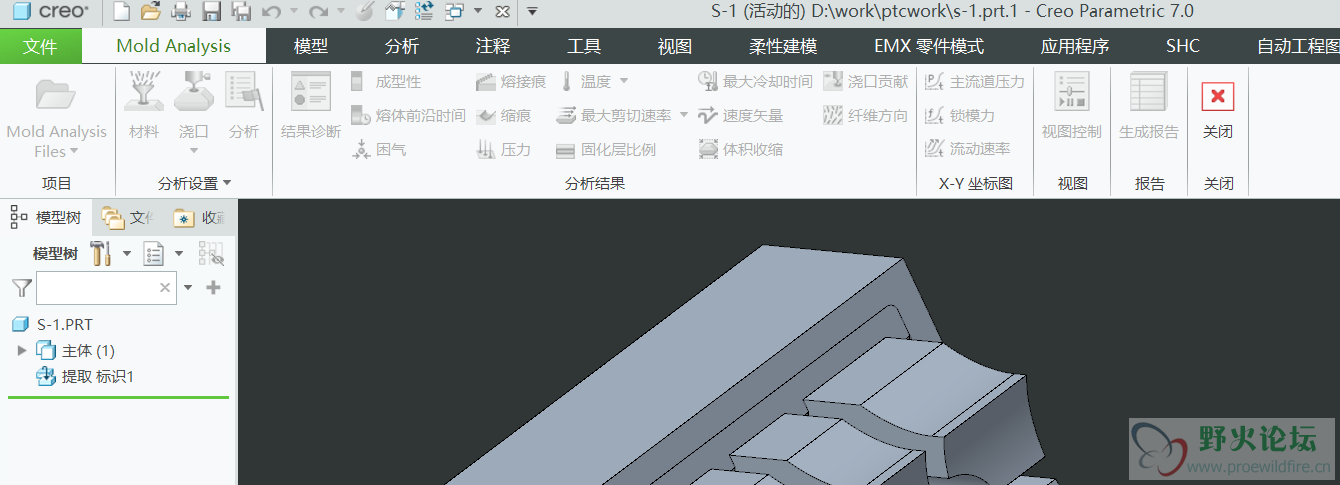Switch to the folder browser navigator tab
The image size is (1340, 485).
click(127, 217)
